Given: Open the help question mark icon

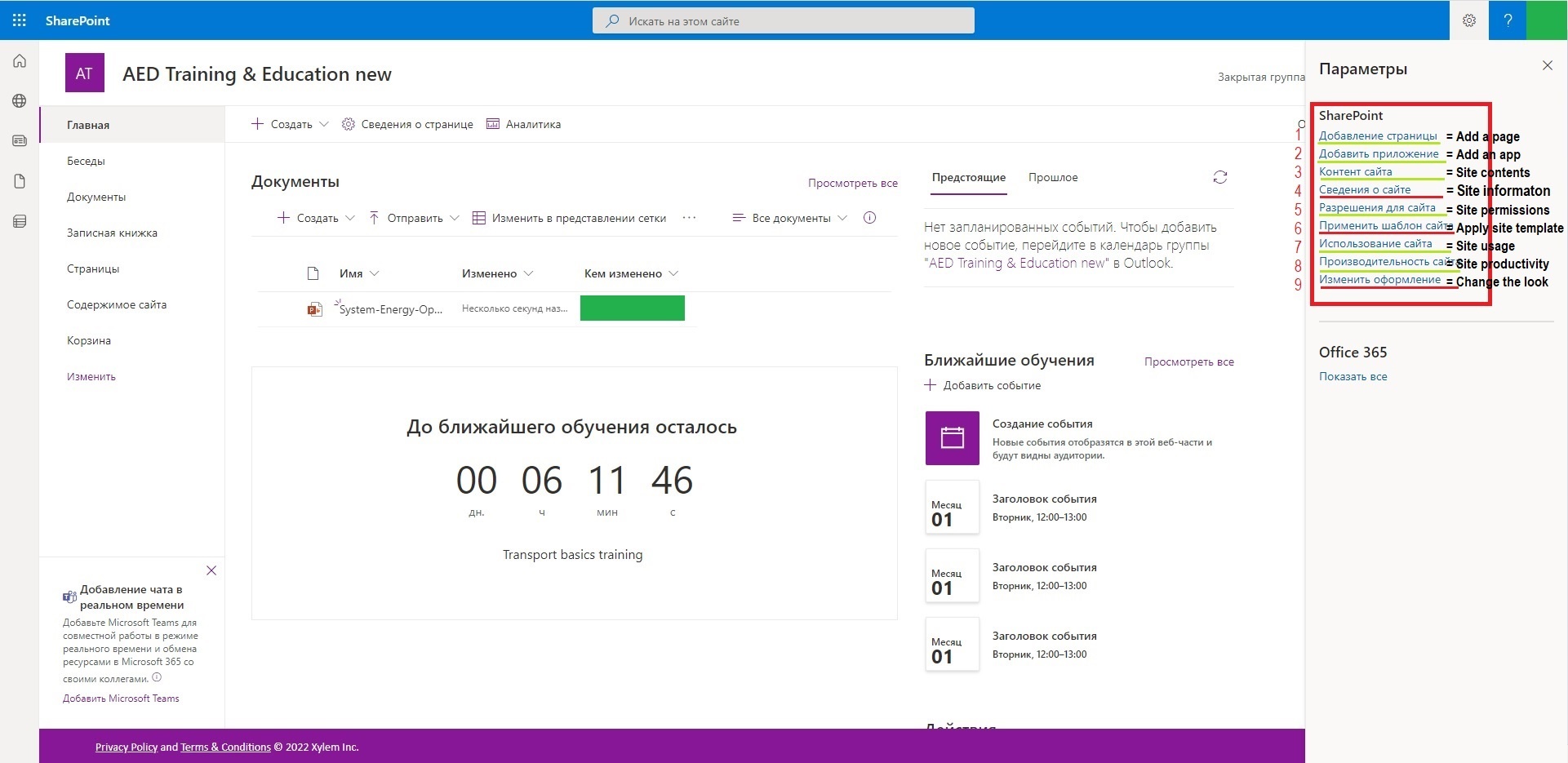Looking at the screenshot, I should coord(1508,20).
